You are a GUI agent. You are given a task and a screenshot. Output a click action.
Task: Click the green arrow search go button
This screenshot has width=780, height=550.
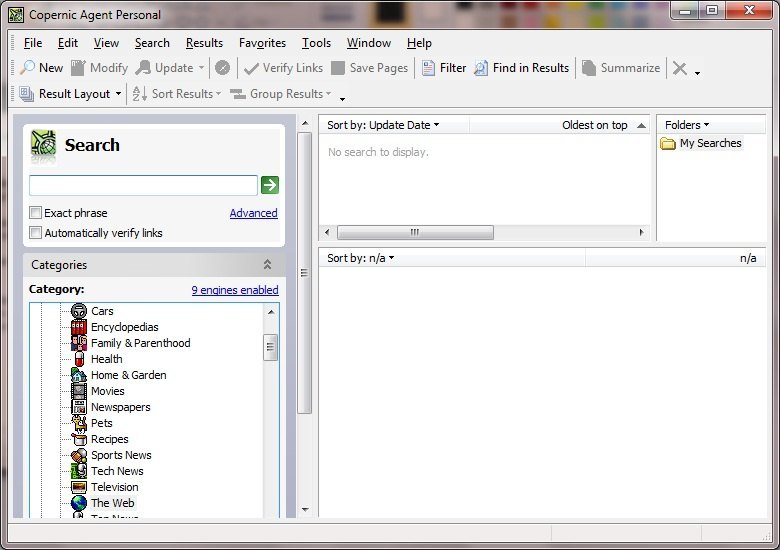(x=270, y=185)
